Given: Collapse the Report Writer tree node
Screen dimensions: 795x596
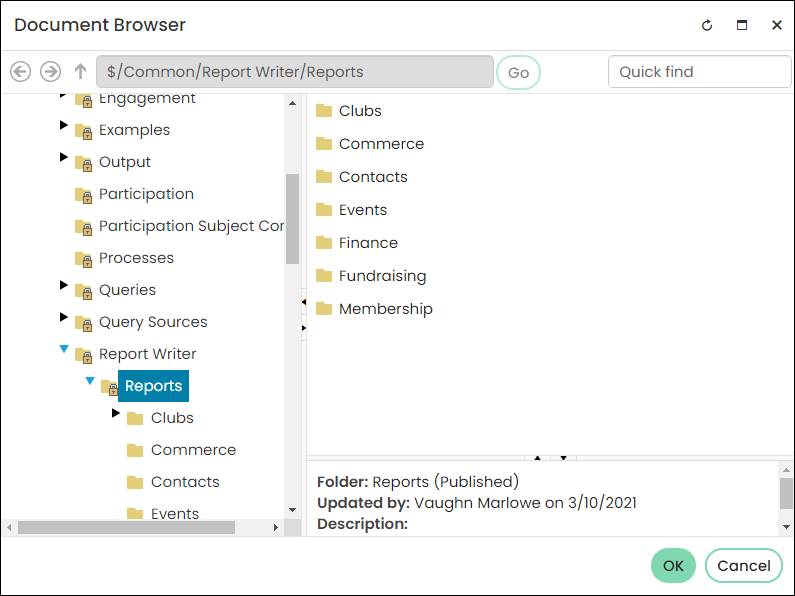Looking at the screenshot, I should click(63, 349).
